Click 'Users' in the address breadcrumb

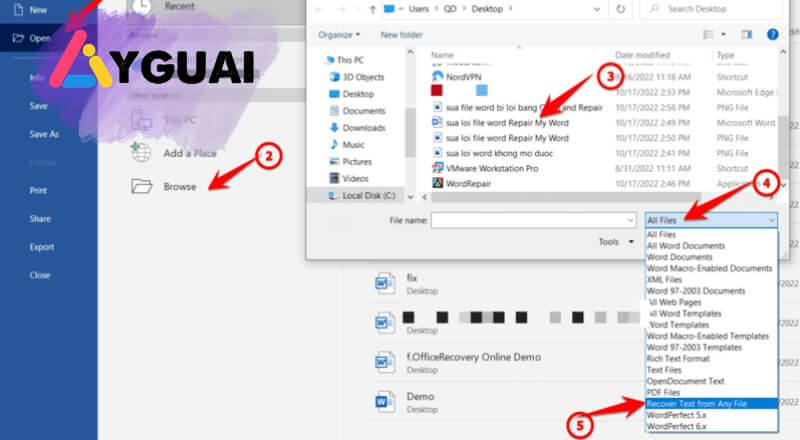[x=418, y=9]
